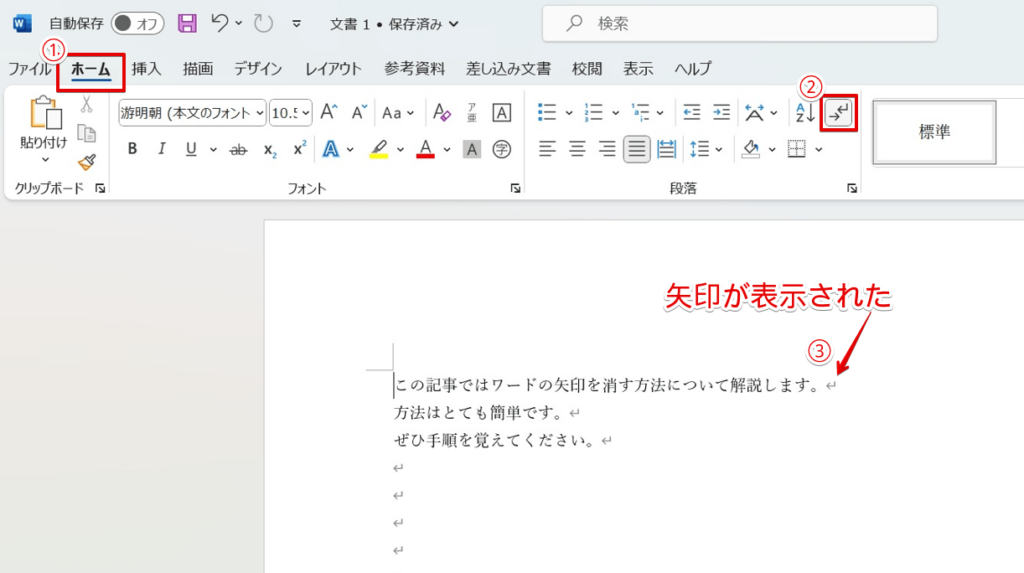
Task: Open the 差し込み文書 tab
Action: [508, 69]
